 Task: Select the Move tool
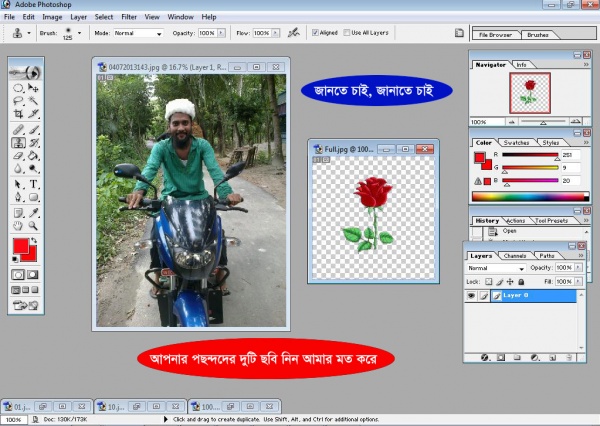click(33, 88)
